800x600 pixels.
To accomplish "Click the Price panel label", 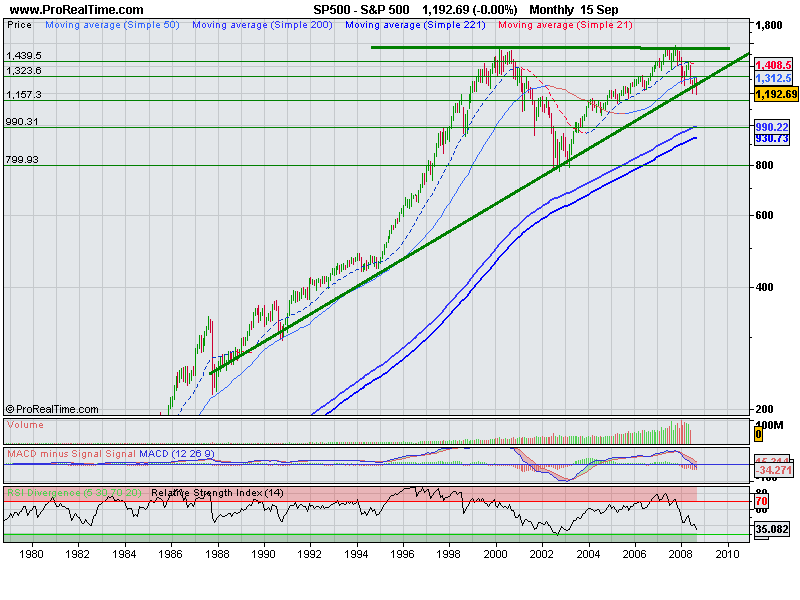I will pos(19,25).
